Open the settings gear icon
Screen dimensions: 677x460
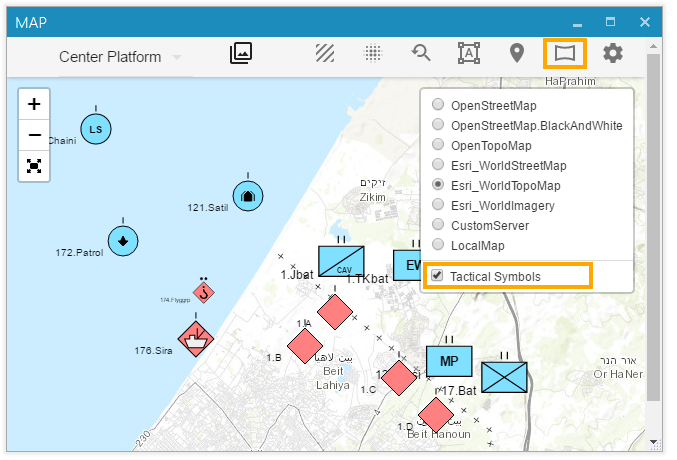(x=613, y=54)
